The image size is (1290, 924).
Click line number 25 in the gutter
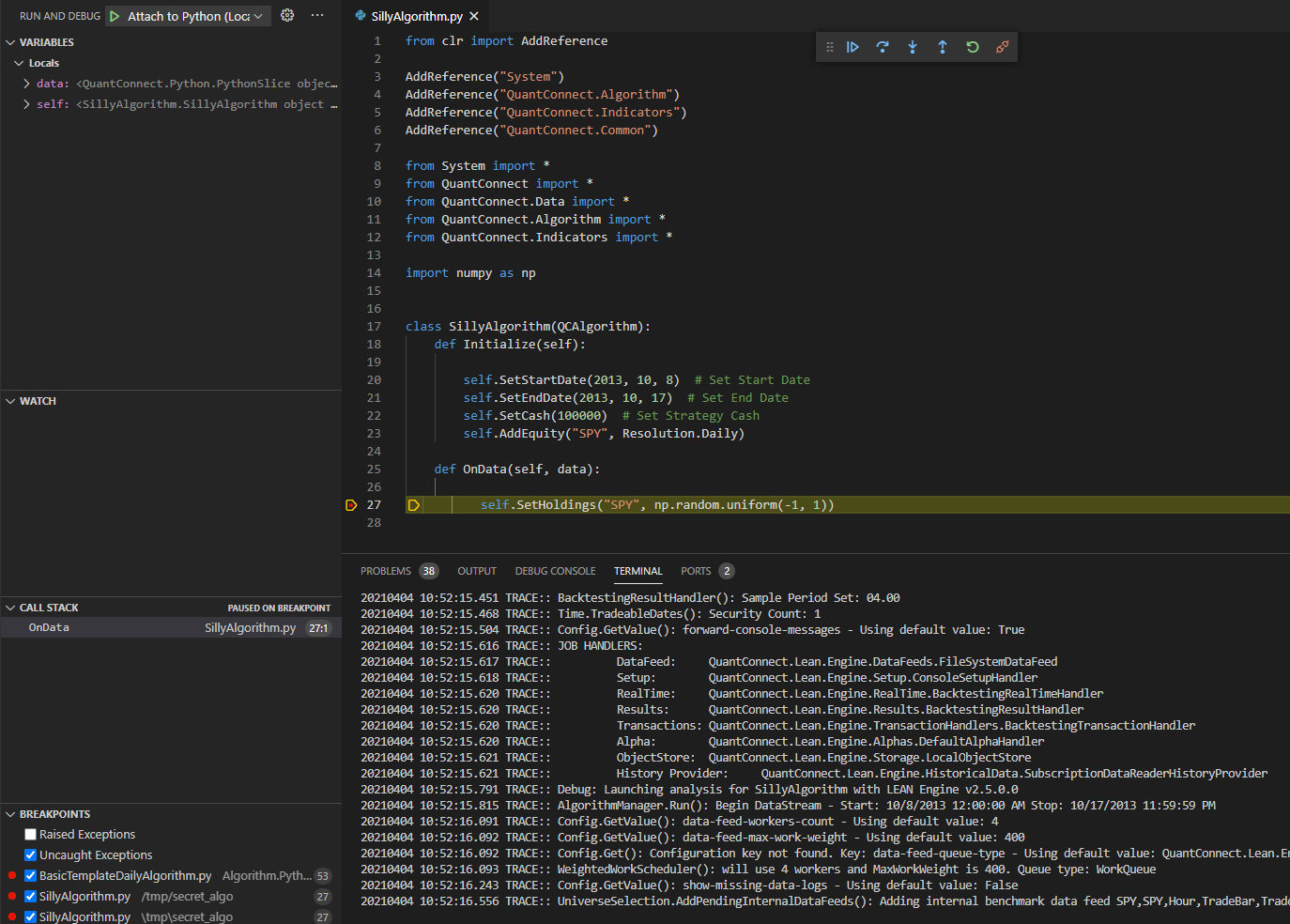point(374,470)
